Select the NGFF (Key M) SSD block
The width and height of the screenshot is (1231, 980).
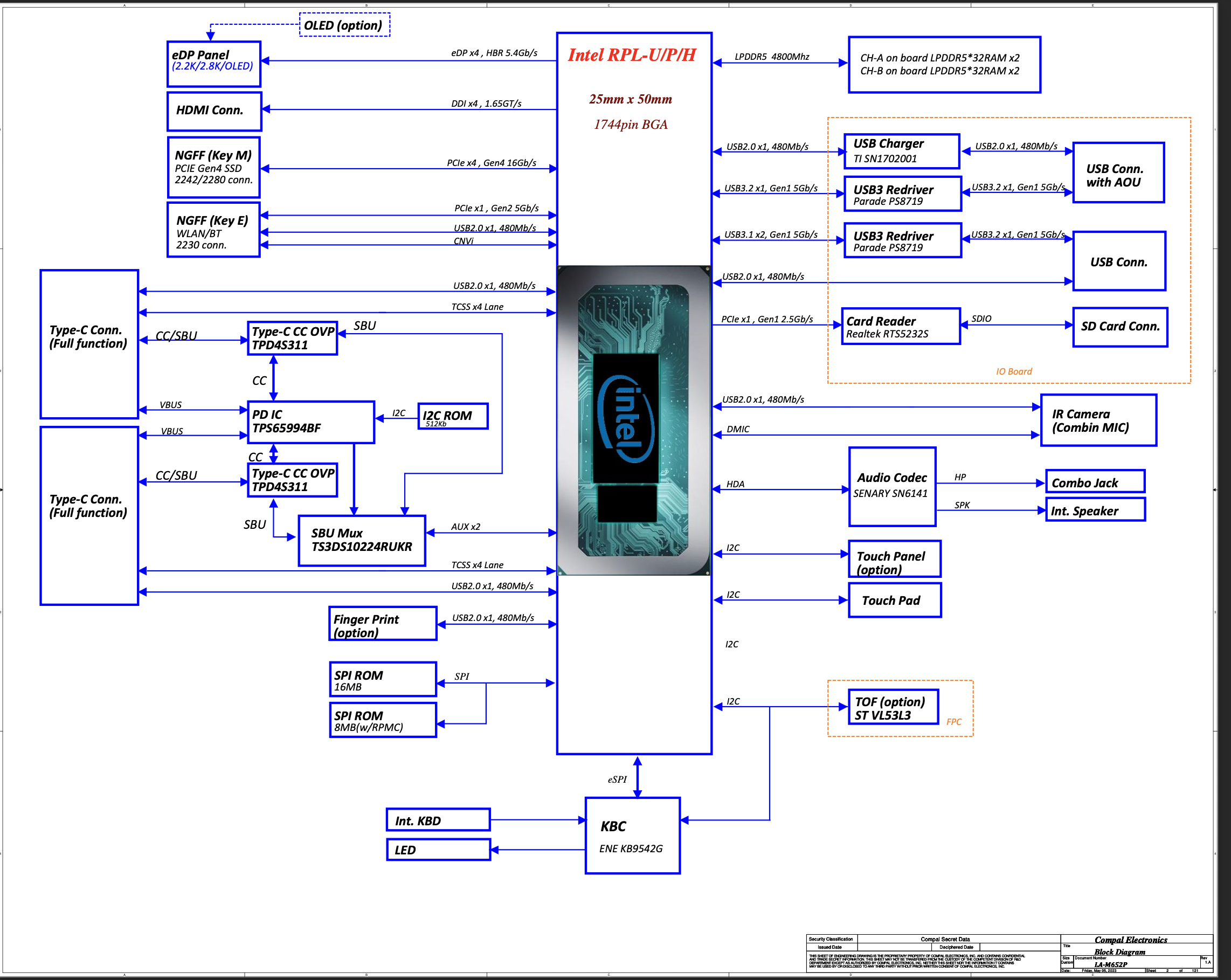[x=214, y=167]
